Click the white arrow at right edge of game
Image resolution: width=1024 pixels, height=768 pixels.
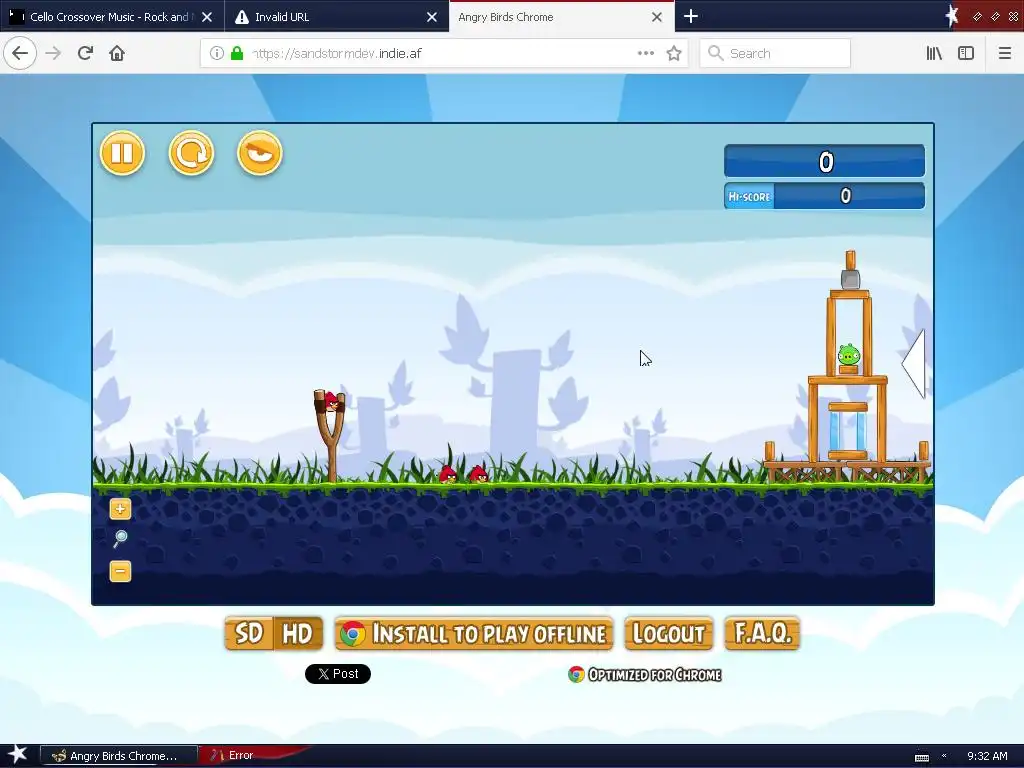(x=914, y=363)
